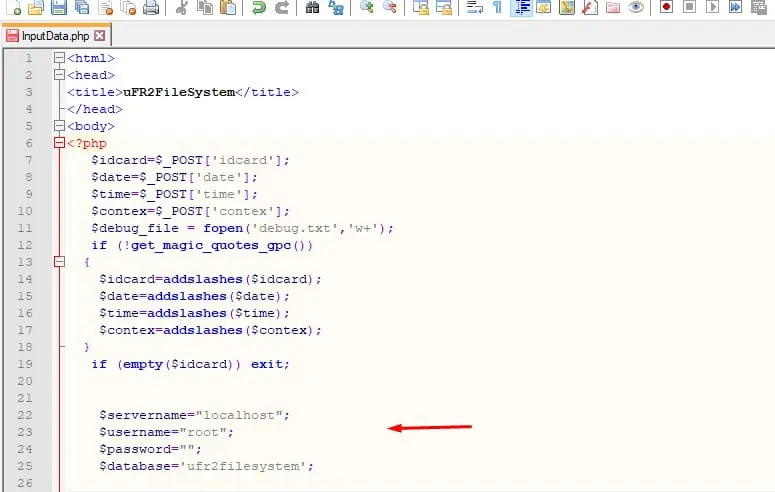Open the Function List panel
The image size is (775, 492).
(x=590, y=7)
